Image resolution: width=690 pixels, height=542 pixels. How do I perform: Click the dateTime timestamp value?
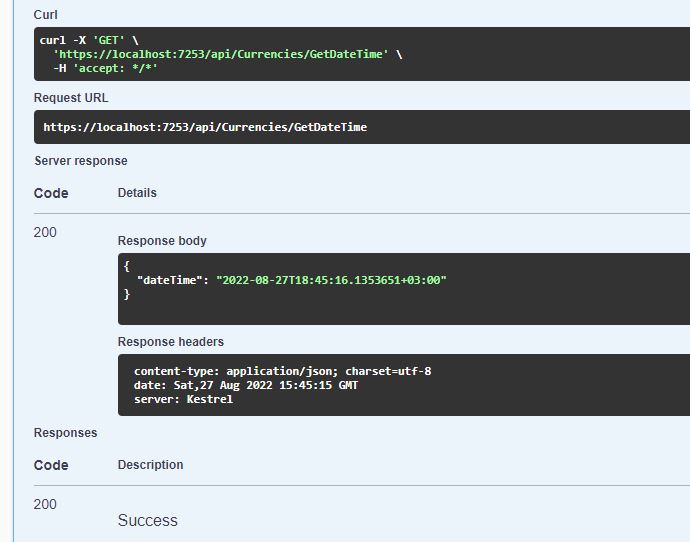pyautogui.click(x=331, y=280)
